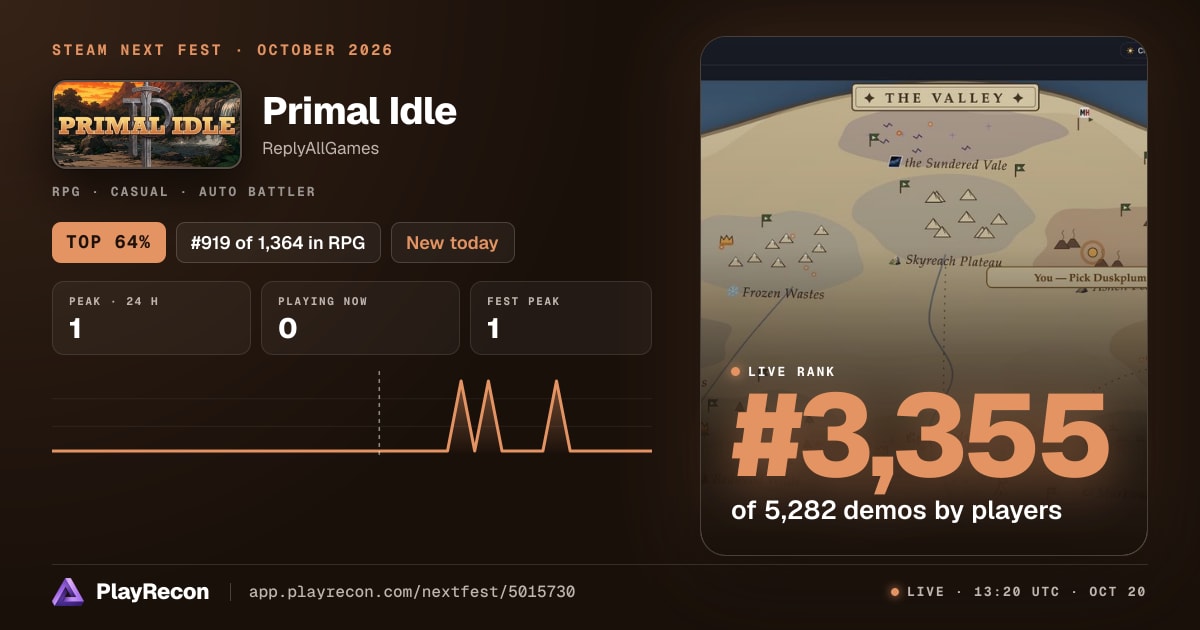
Task: Click the glowing orange player marker on map
Action: (x=1092, y=252)
